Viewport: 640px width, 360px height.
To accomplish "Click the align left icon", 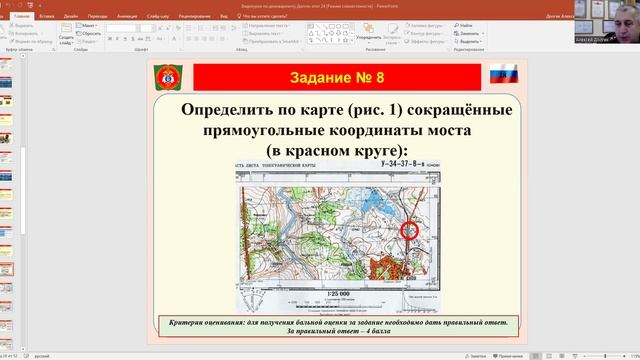I will tap(189, 39).
